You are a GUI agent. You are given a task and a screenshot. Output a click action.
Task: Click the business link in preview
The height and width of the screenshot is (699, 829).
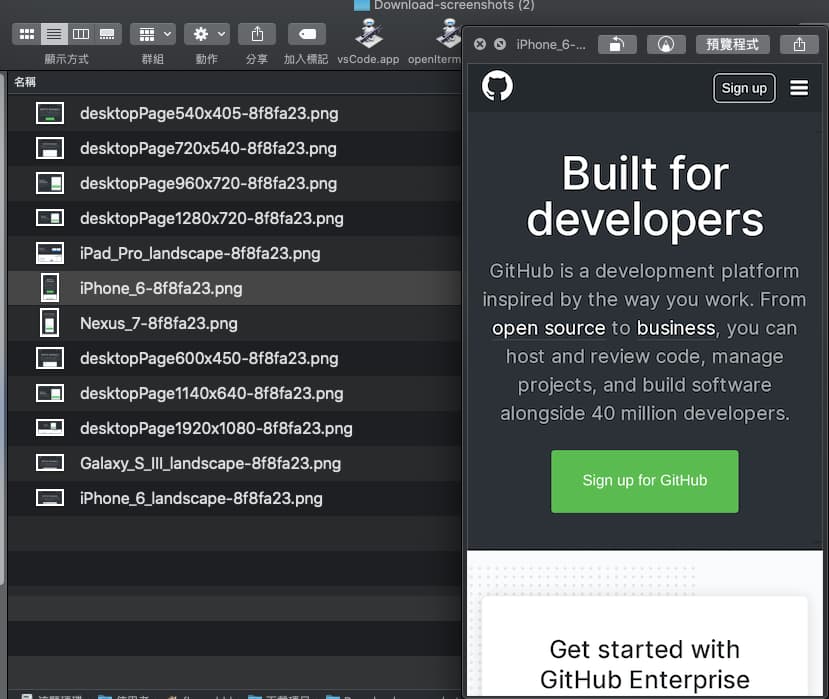point(676,328)
